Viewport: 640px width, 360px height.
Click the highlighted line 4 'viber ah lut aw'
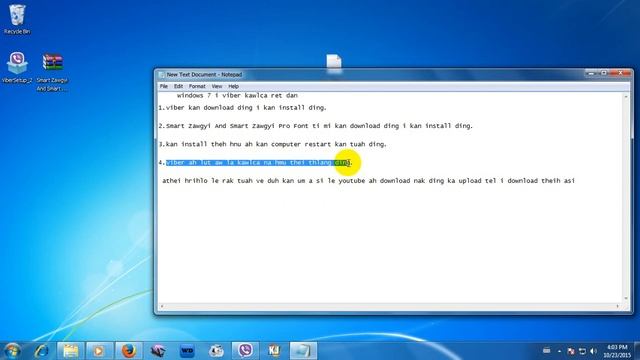coord(258,162)
